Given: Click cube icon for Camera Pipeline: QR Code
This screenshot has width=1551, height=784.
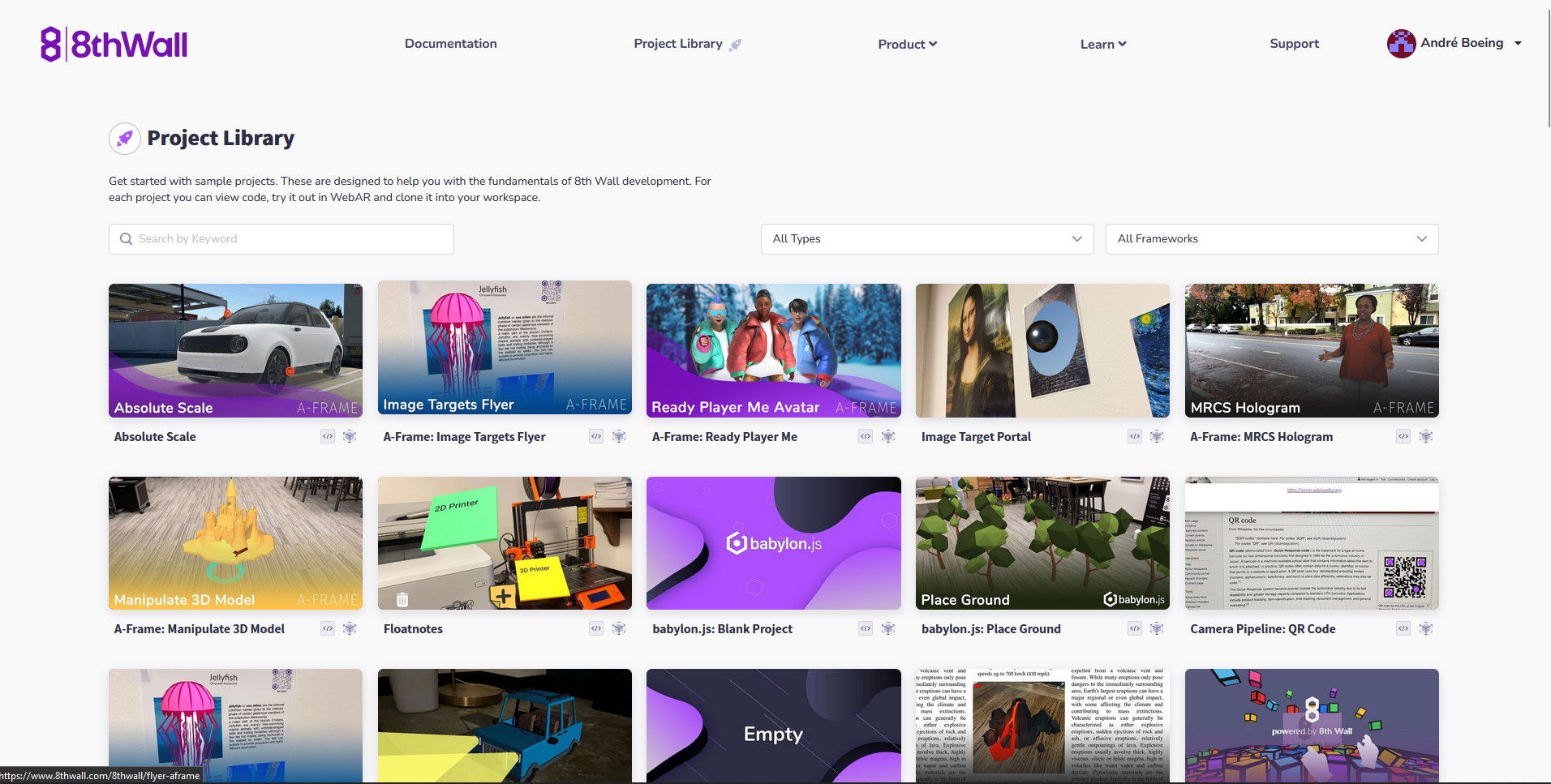Looking at the screenshot, I should (1426, 628).
